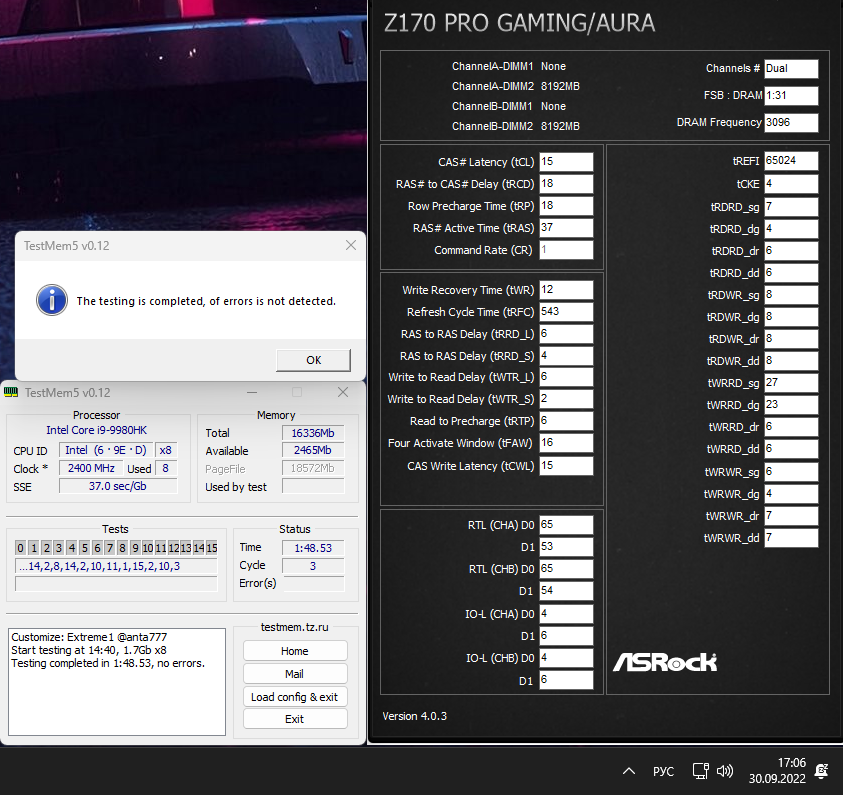Viewport: 843px width, 795px height.
Task: Click the ASRock logo
Action: pos(665,662)
